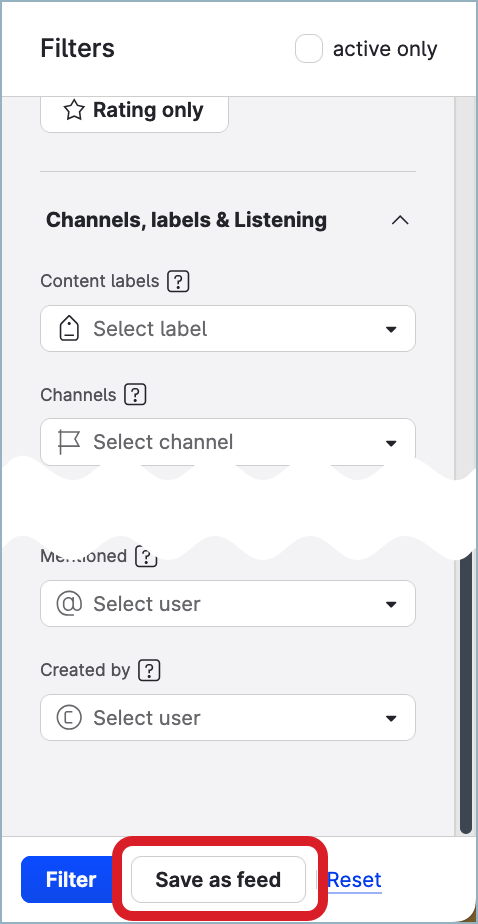Enable the active only checkbox

(309, 49)
